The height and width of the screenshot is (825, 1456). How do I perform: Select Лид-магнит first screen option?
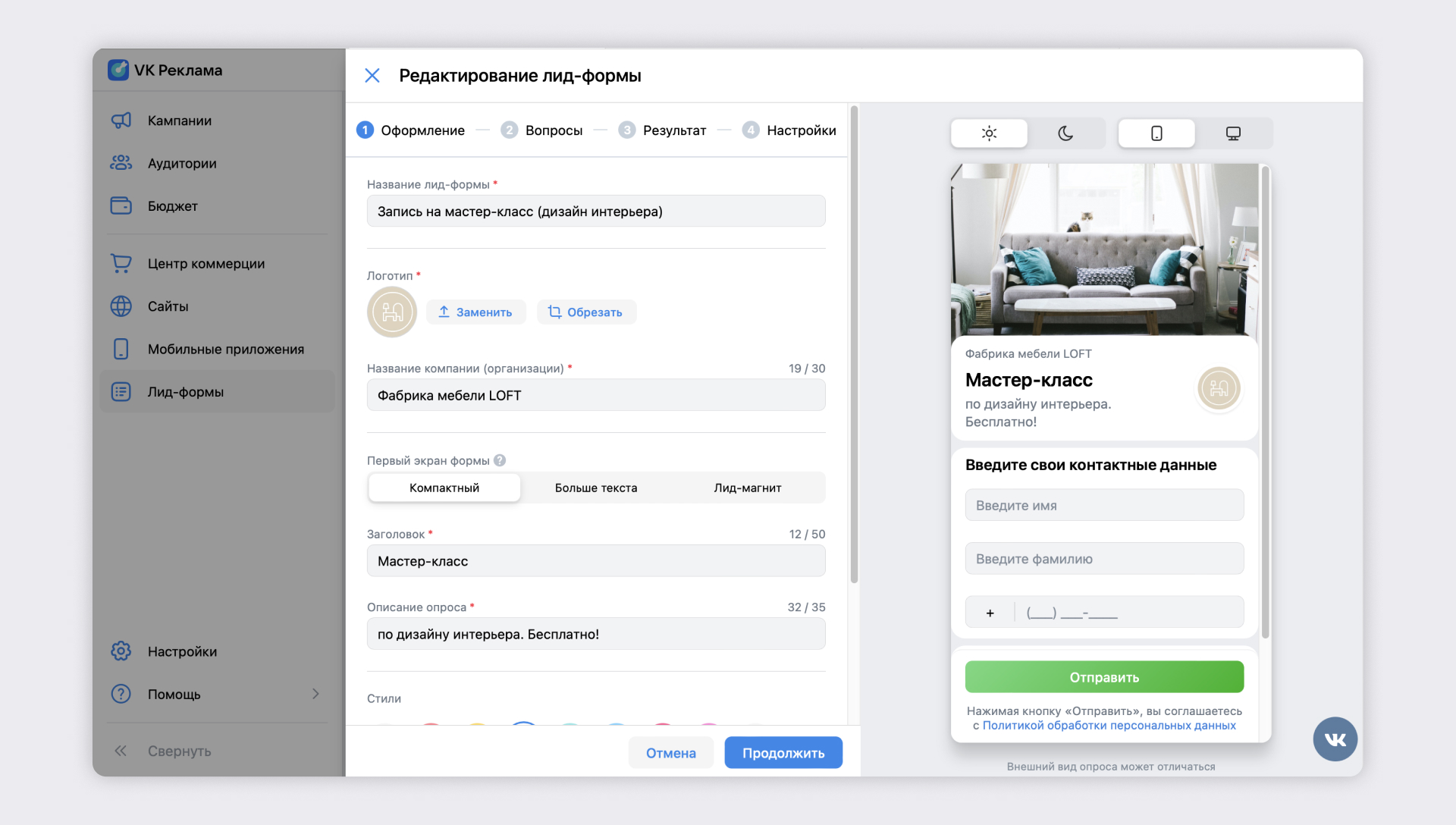tap(748, 488)
